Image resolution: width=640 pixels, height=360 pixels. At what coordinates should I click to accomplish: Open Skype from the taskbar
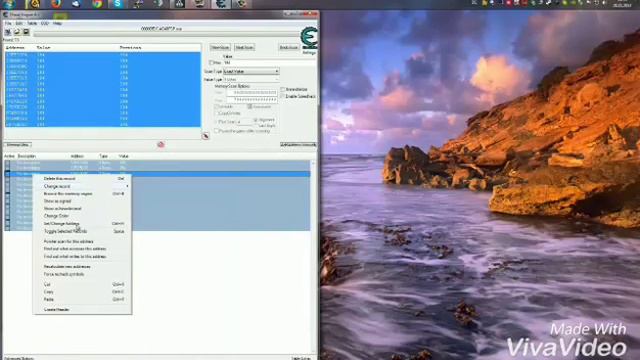(117, 4)
